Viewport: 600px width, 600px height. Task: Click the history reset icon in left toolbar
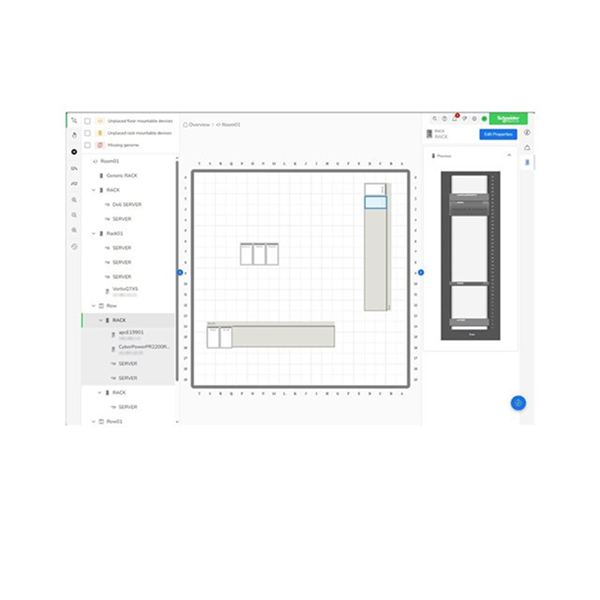tap(74, 246)
